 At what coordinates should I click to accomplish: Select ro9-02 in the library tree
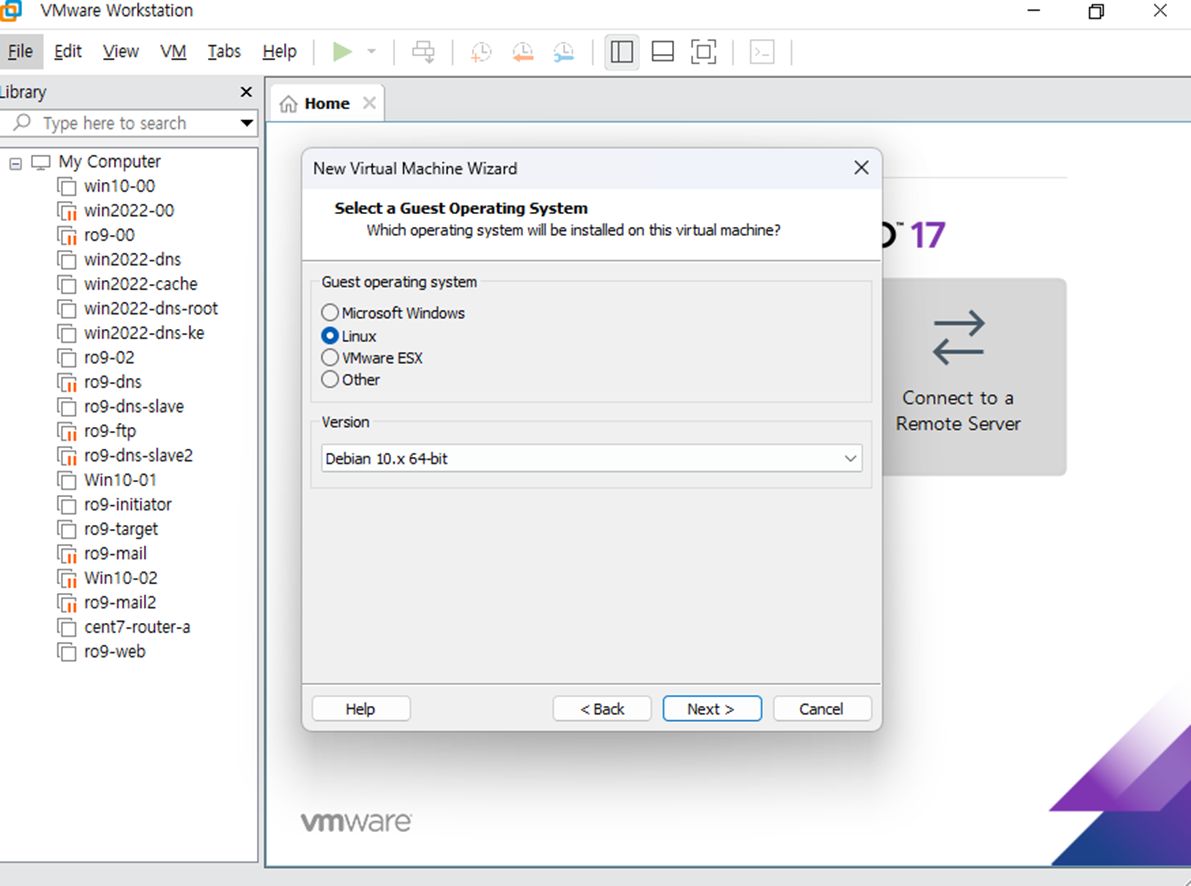(109, 357)
